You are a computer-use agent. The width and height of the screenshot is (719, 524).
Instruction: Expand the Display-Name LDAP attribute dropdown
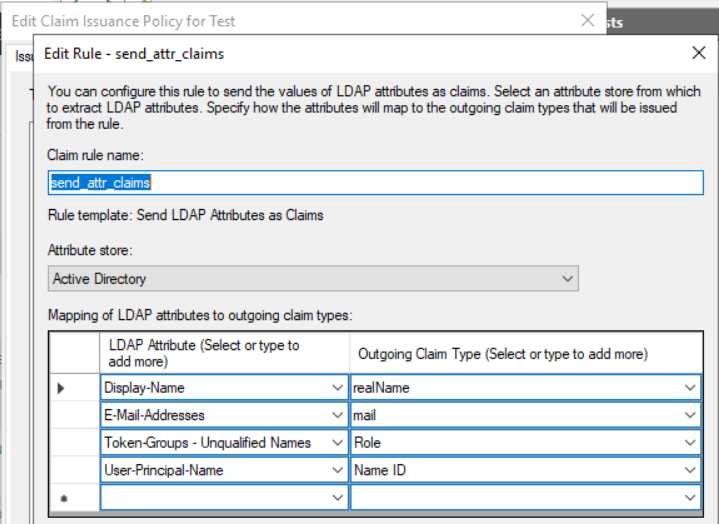point(336,387)
